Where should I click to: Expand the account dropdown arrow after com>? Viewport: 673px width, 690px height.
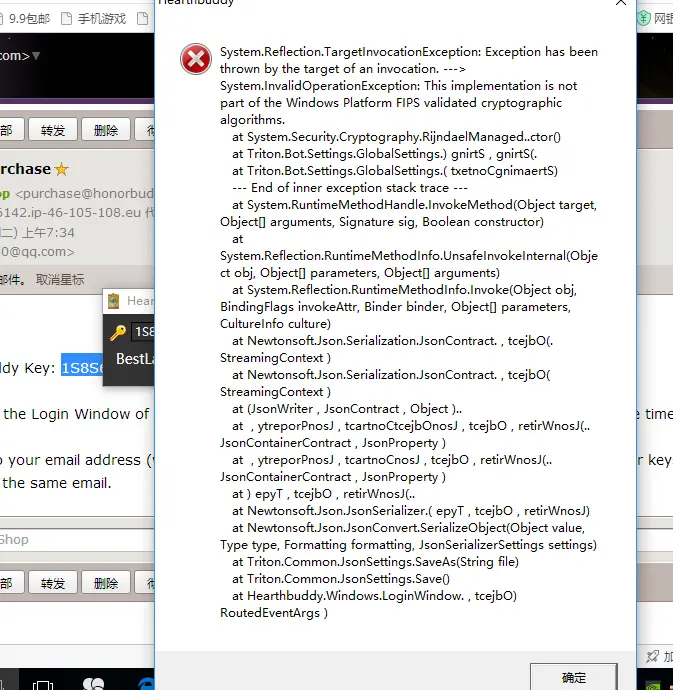coord(36,55)
